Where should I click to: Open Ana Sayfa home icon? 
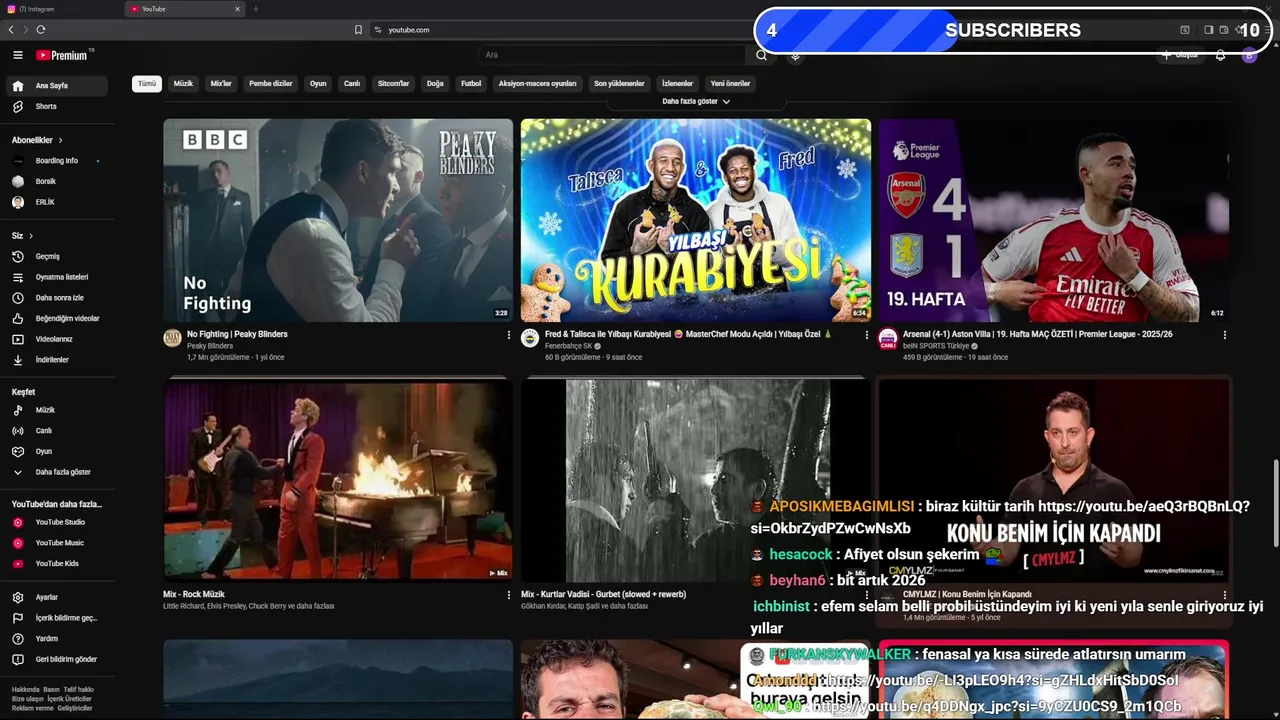[x=18, y=86]
